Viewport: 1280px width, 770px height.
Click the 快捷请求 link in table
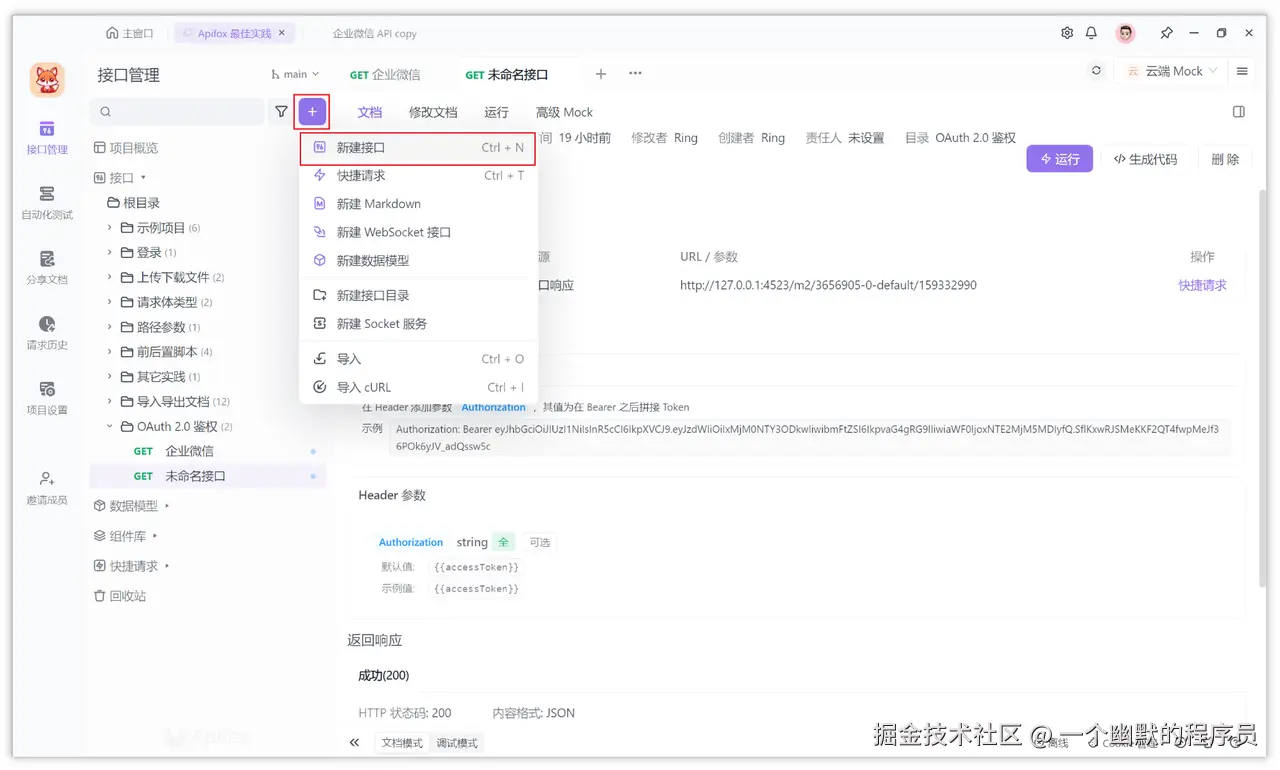tap(1202, 285)
